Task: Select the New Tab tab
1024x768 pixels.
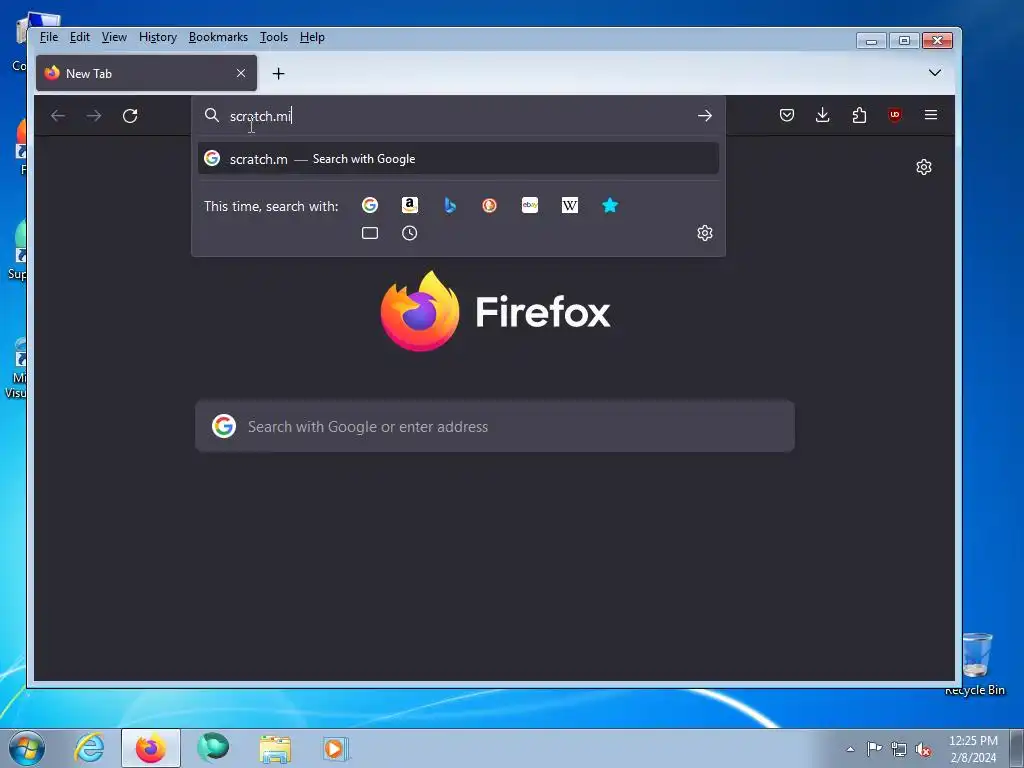Action: click(x=146, y=73)
